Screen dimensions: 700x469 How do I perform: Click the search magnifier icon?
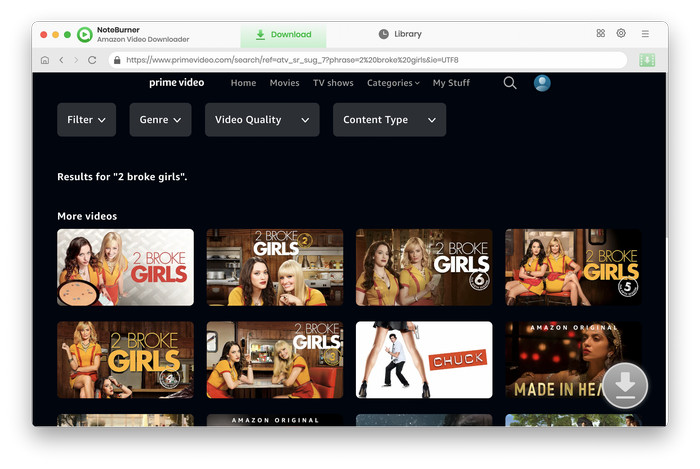(510, 83)
